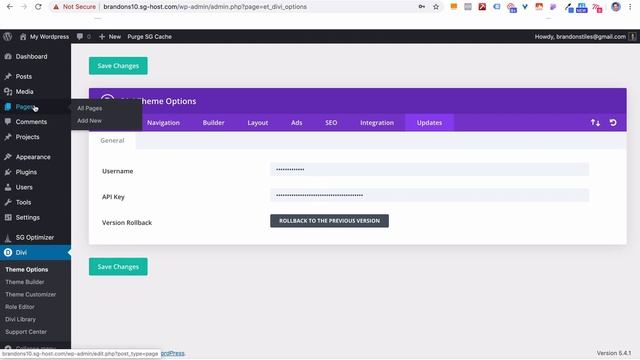Click the browser address bar URL
The height and width of the screenshot is (360, 640).
click(205, 7)
